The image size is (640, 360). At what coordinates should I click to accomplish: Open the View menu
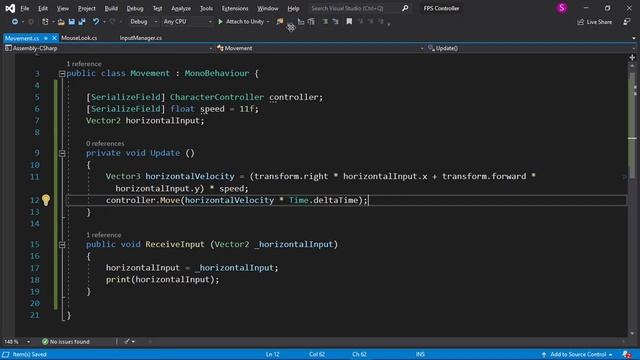click(x=62, y=8)
